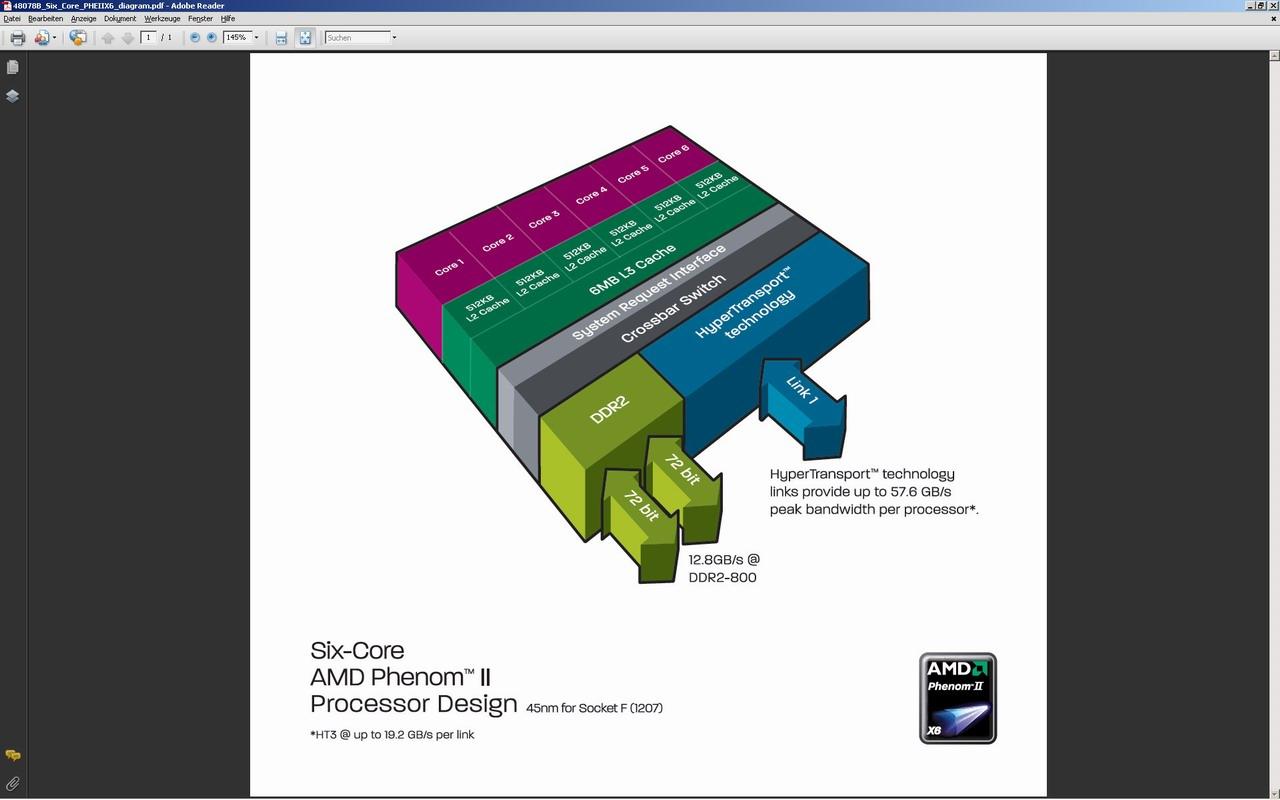Click the 6MB L3 Cache label

coord(632,268)
